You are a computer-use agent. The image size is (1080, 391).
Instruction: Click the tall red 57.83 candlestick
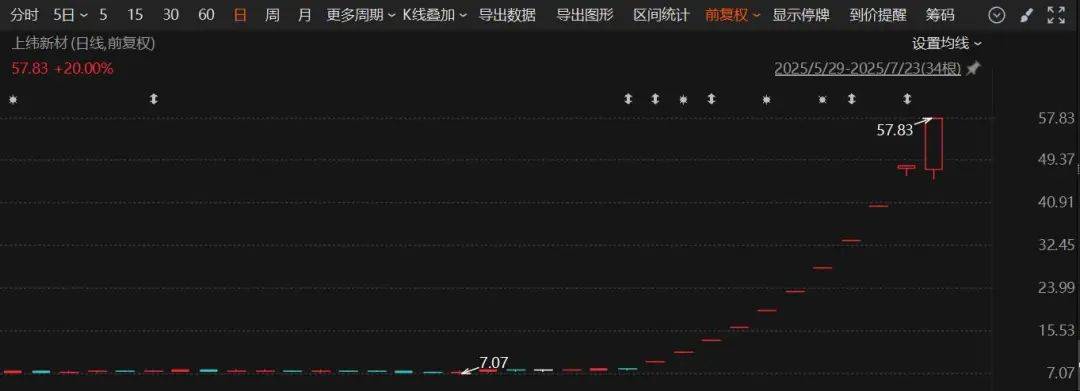pos(933,144)
